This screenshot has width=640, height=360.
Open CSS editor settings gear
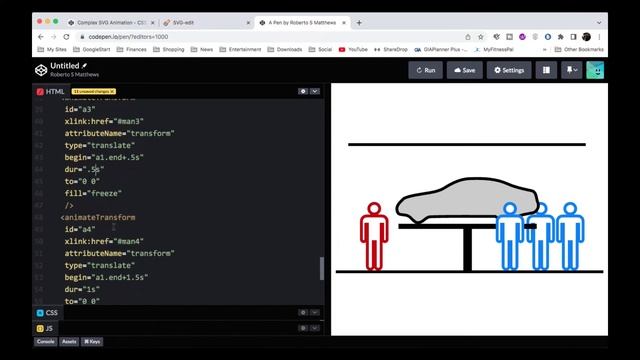point(303,312)
